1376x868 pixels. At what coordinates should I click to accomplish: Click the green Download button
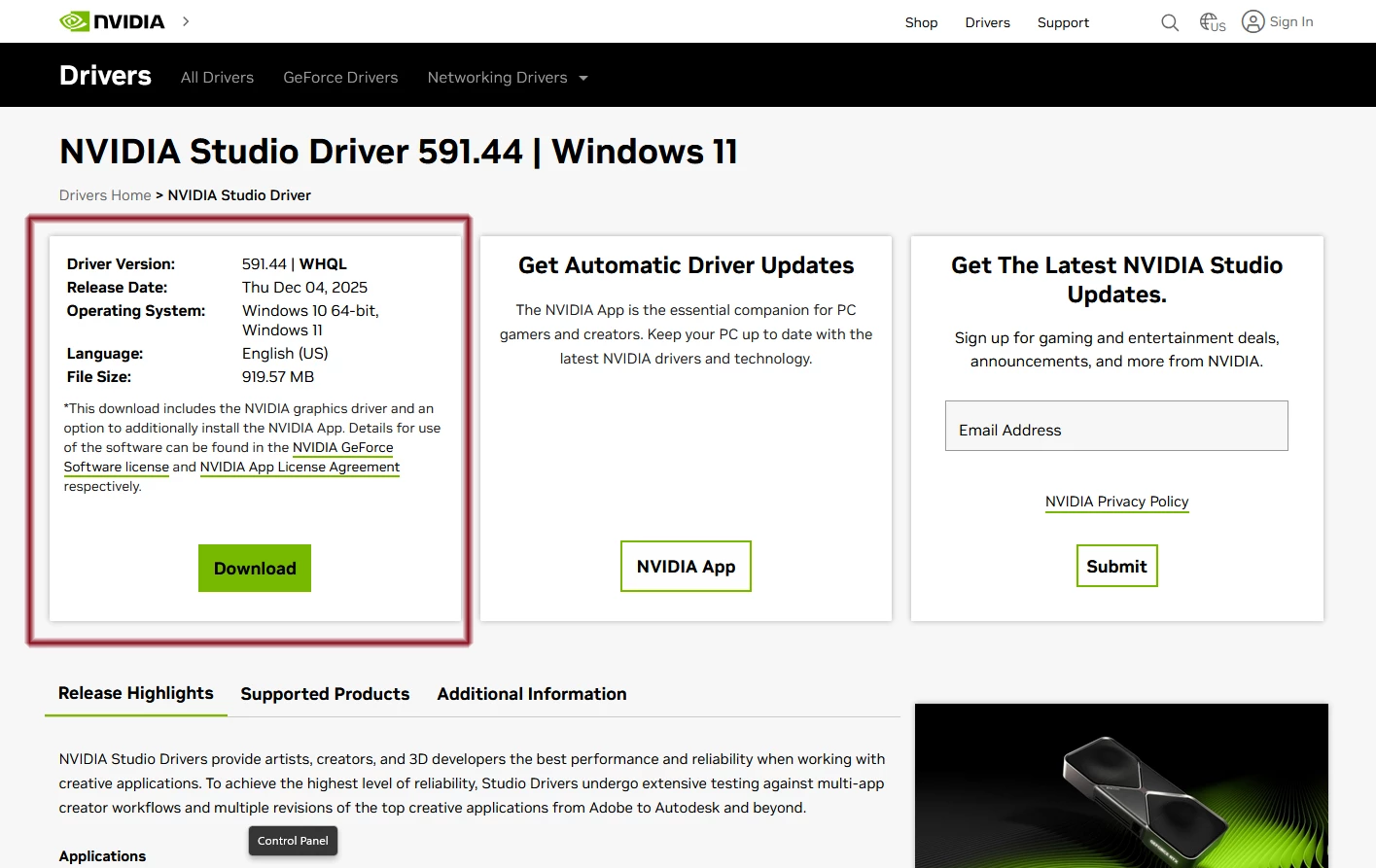pyautogui.click(x=255, y=569)
